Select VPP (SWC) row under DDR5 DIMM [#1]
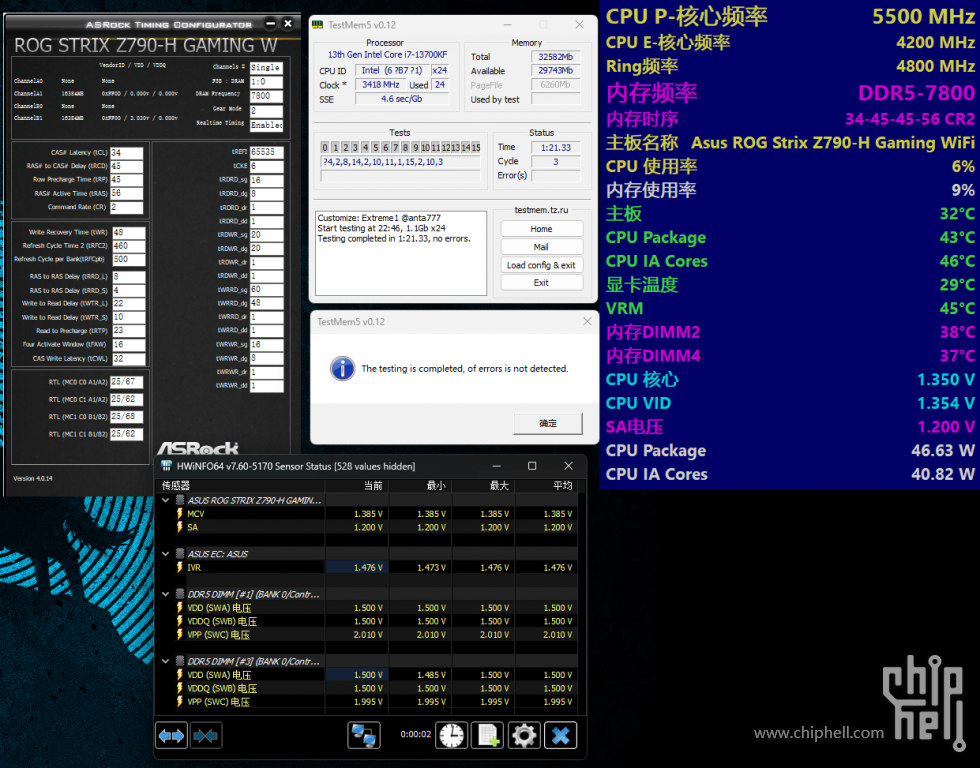The image size is (980, 768). point(218,635)
